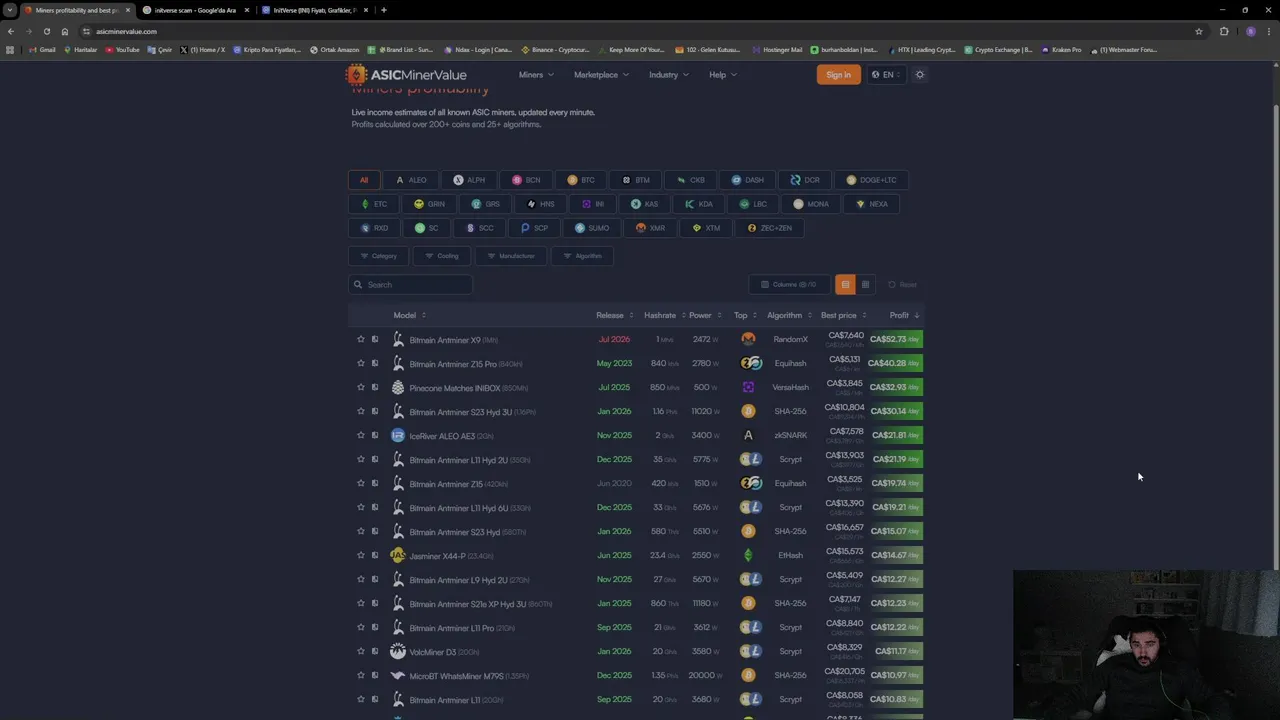Star the IceRiver ALEO AE3 row
Viewport: 1280px width, 720px height.
(x=361, y=435)
